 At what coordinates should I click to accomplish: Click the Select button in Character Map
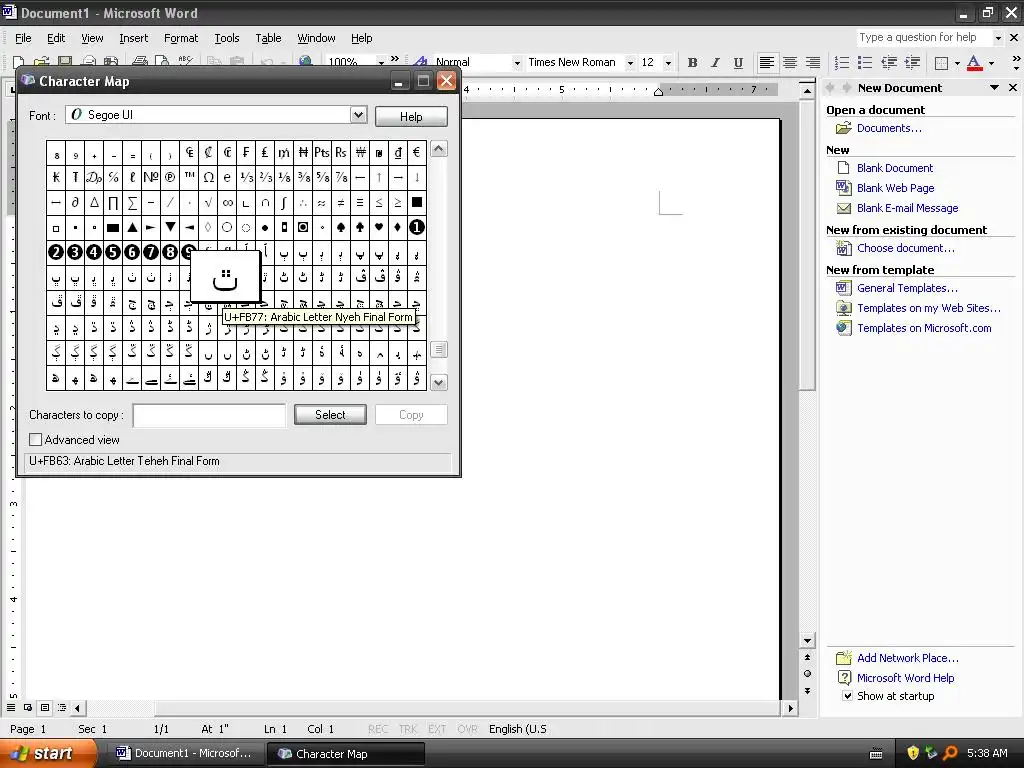click(330, 415)
